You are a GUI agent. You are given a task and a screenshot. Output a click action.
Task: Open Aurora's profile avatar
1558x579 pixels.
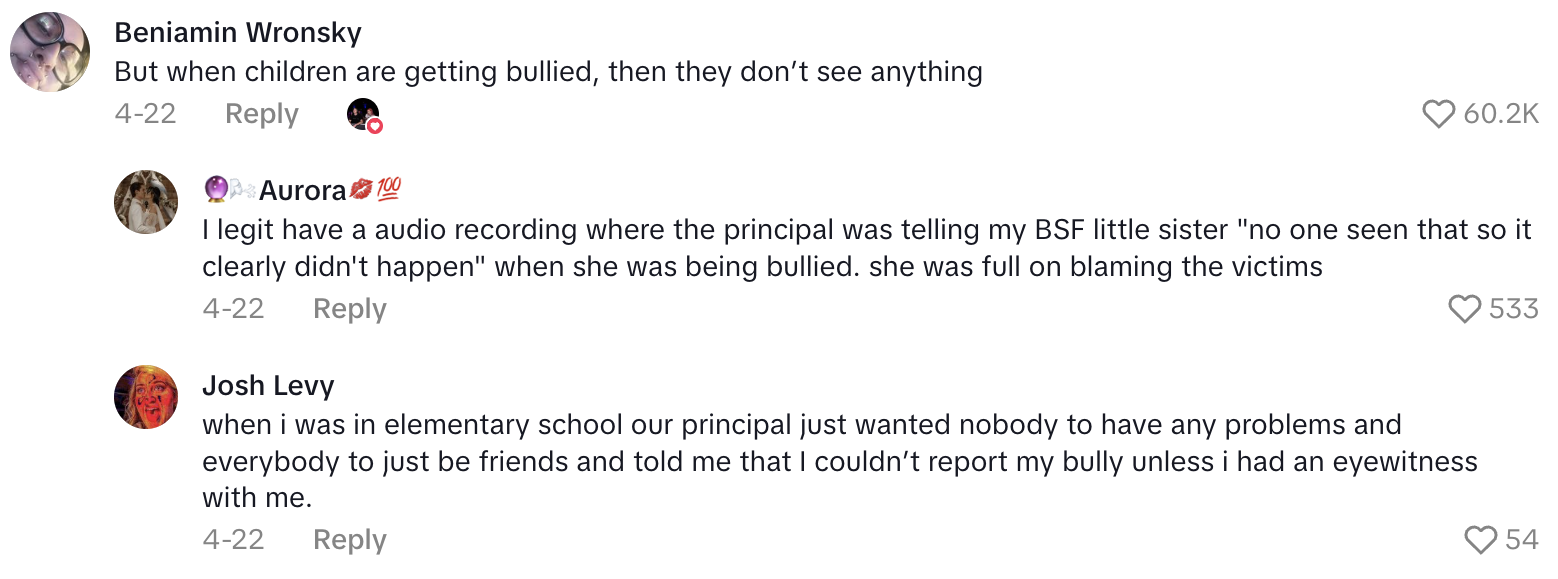[x=146, y=202]
